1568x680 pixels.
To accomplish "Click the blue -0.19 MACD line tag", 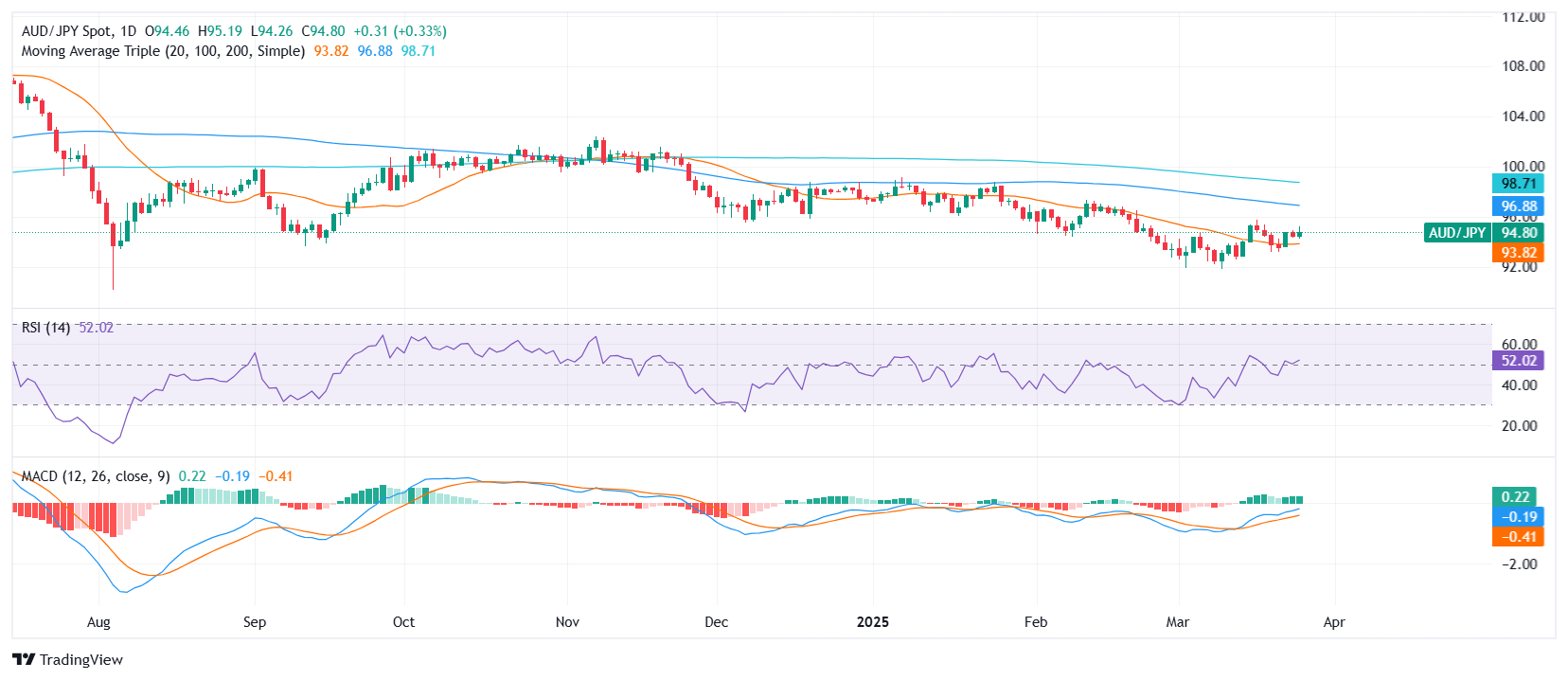I will pyautogui.click(x=1518, y=517).
